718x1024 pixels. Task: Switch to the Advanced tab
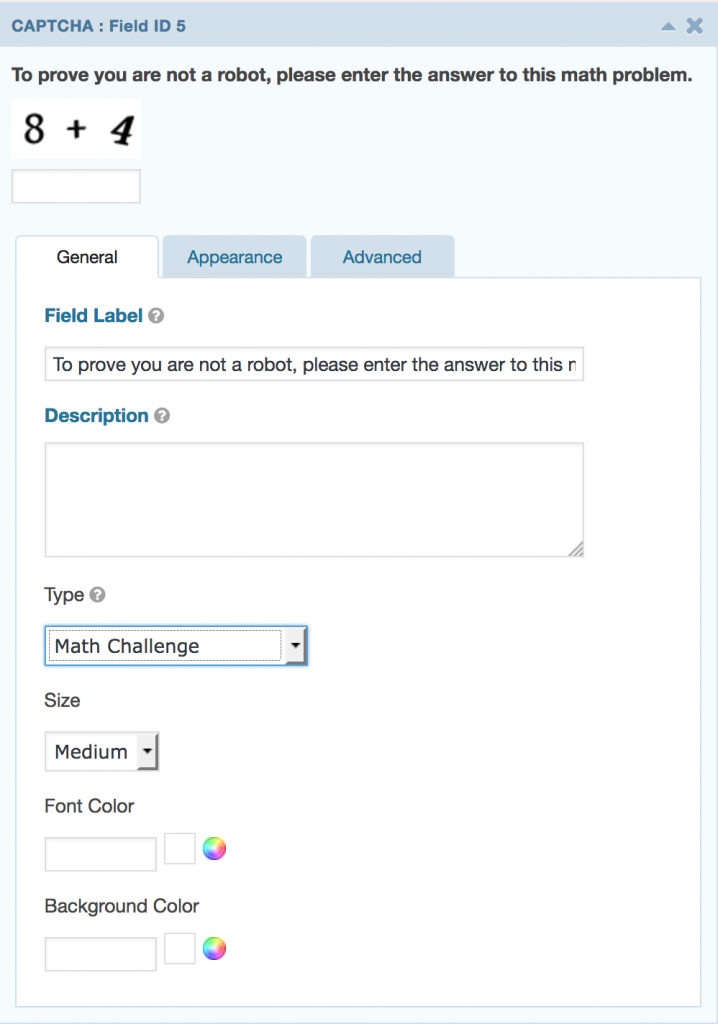[x=381, y=257]
